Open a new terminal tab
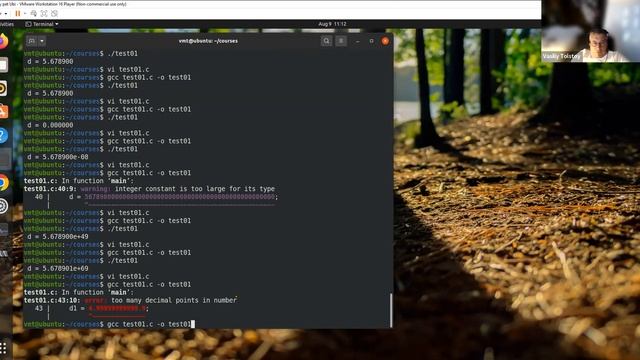The image size is (640, 360). 32,41
